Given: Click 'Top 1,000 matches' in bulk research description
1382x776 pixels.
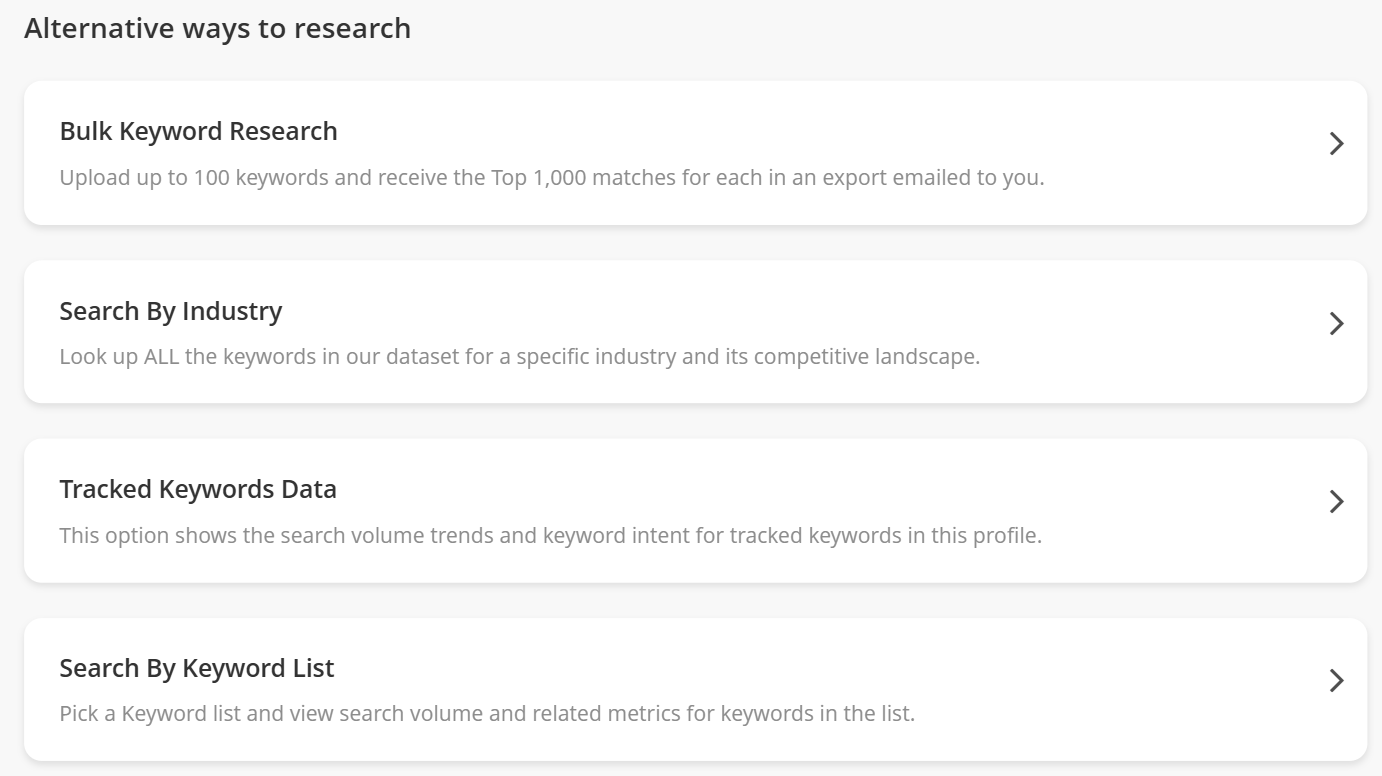Looking at the screenshot, I should pyautogui.click(x=574, y=178).
